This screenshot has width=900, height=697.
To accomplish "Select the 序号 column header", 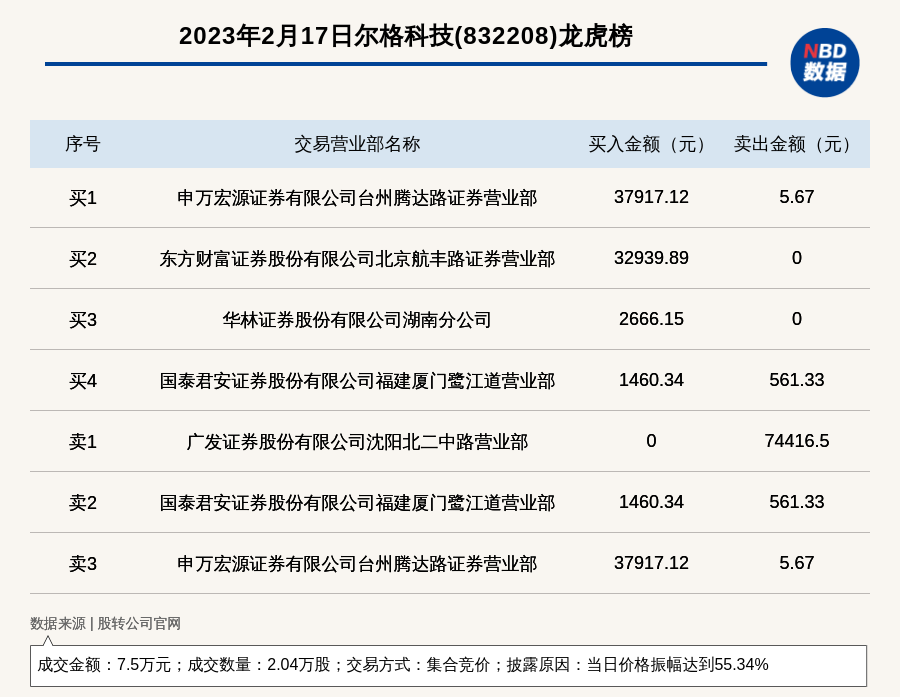I will pos(83,144).
